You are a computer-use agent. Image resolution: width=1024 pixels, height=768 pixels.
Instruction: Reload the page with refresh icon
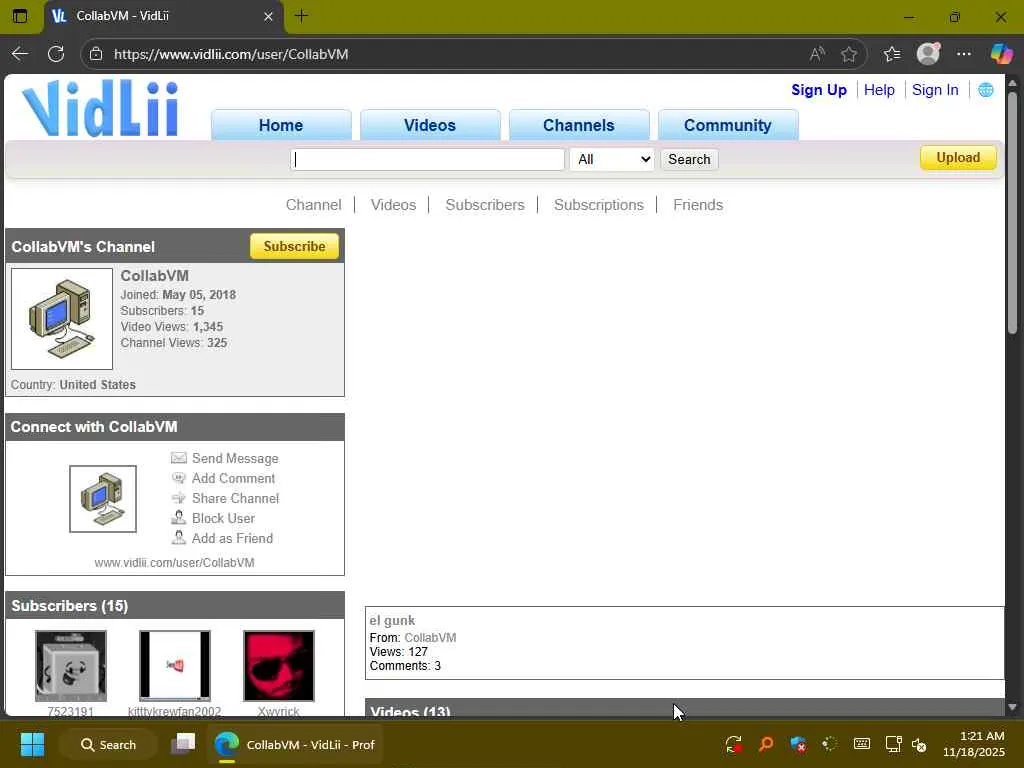(56, 54)
